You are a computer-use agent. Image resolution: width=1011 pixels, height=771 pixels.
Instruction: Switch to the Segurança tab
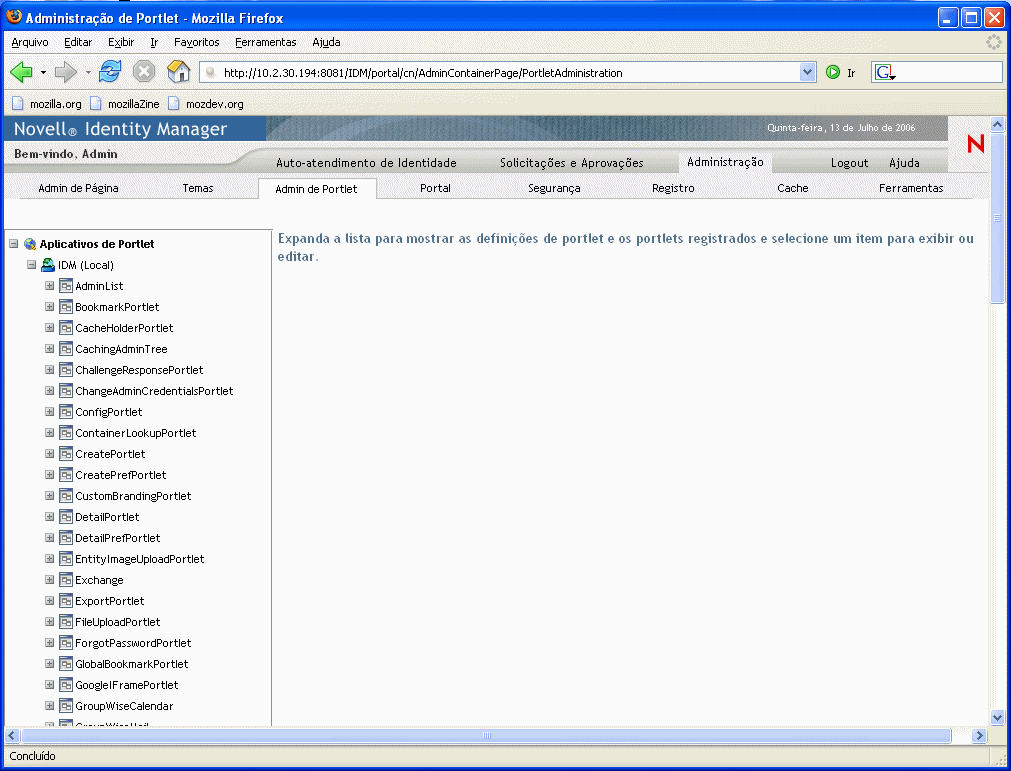pos(554,188)
